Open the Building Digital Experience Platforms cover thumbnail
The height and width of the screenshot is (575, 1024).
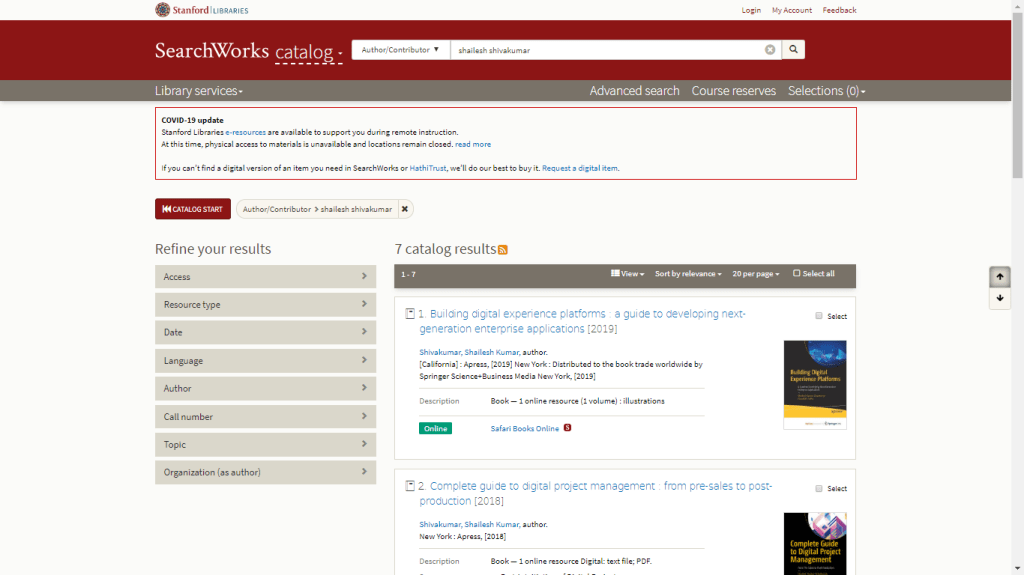point(815,385)
